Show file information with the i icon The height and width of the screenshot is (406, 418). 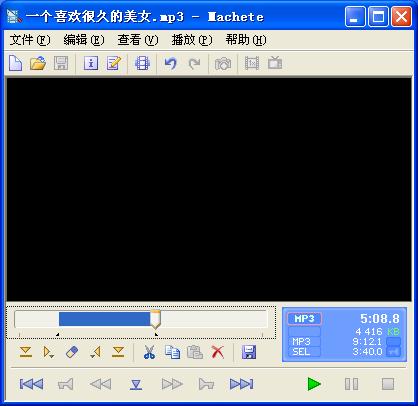coord(91,63)
